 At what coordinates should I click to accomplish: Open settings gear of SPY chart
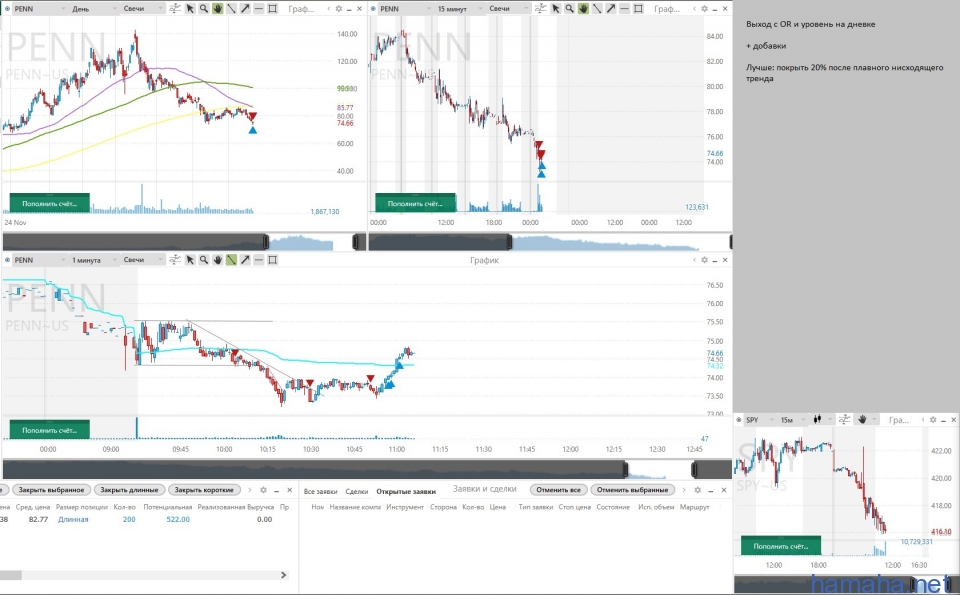(933, 419)
